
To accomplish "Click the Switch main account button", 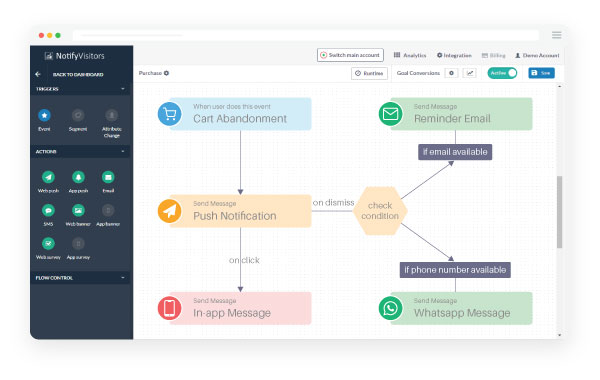I will point(350,55).
